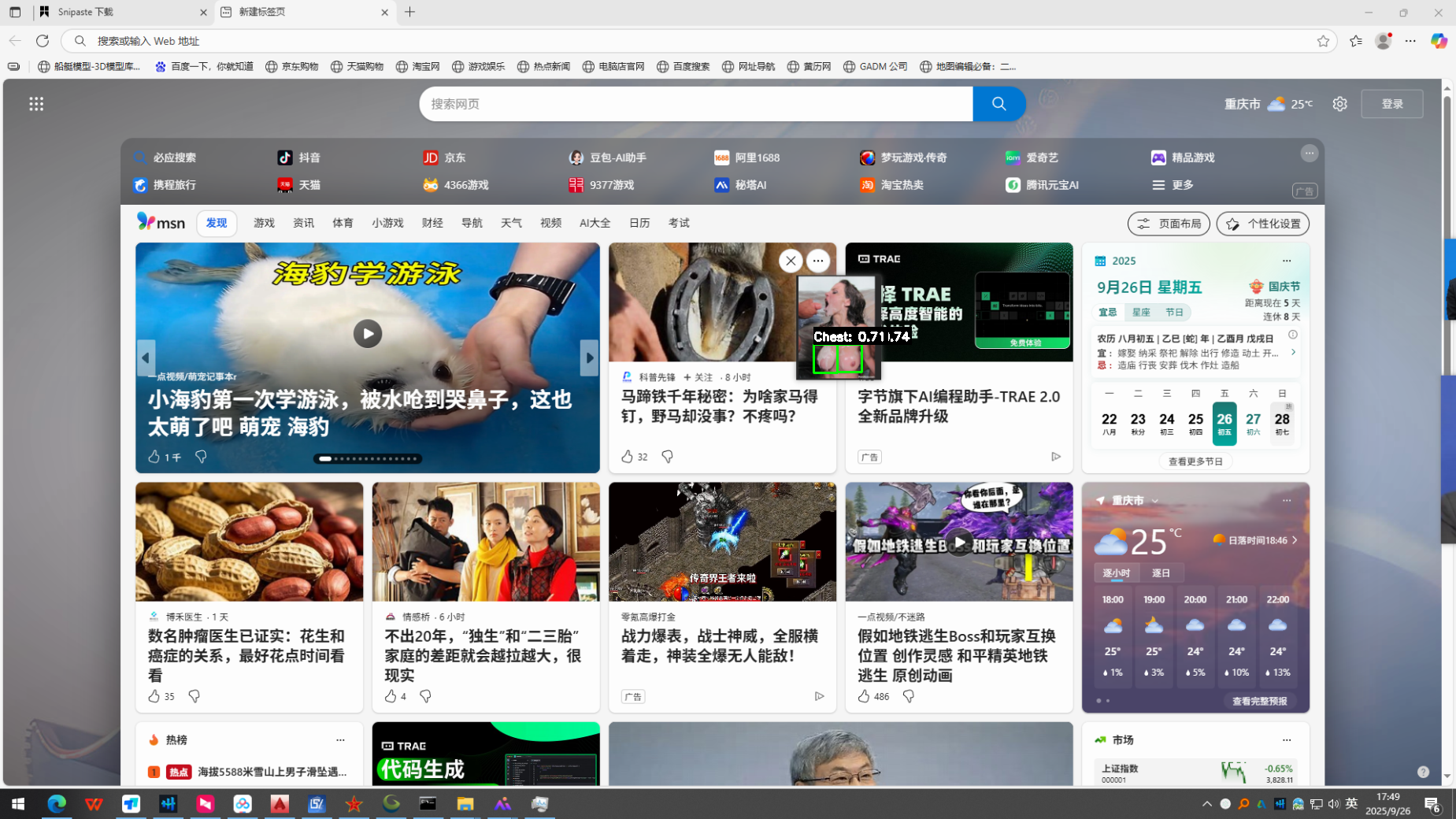Click the Copilot icon in browser toolbar
Screen dimensions: 1456x819
click(x=1438, y=41)
